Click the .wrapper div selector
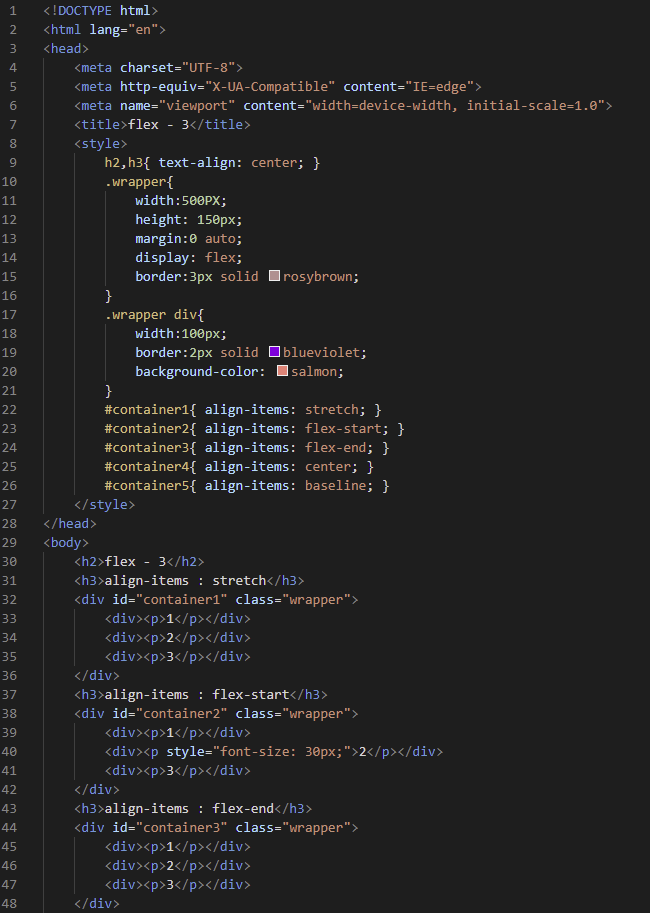 [x=151, y=314]
